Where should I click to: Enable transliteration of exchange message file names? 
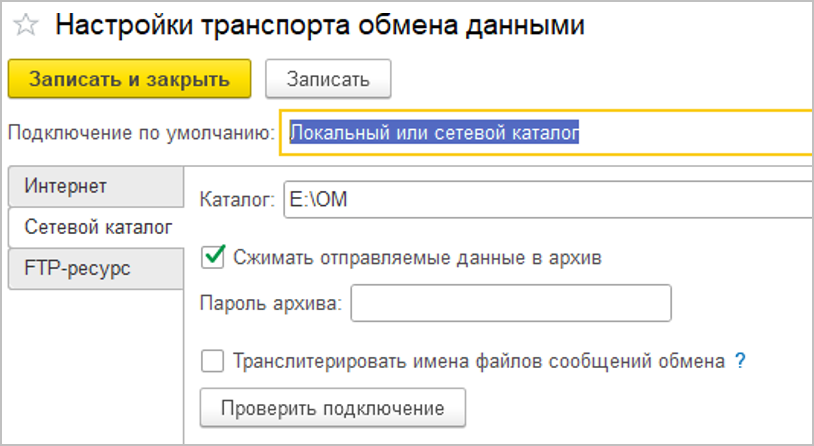pos(212,361)
